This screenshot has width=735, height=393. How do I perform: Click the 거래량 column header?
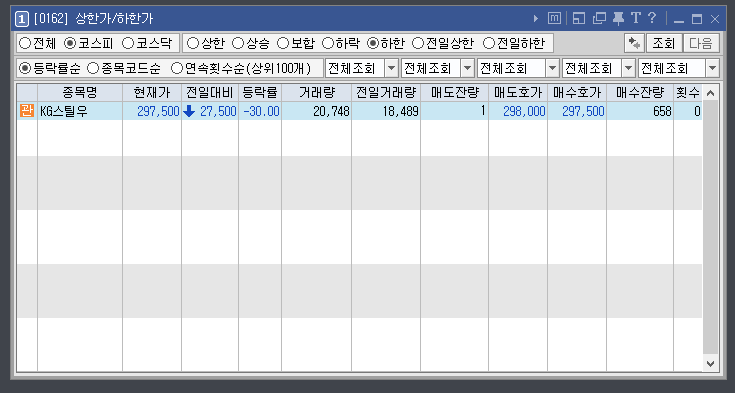[x=317, y=93]
